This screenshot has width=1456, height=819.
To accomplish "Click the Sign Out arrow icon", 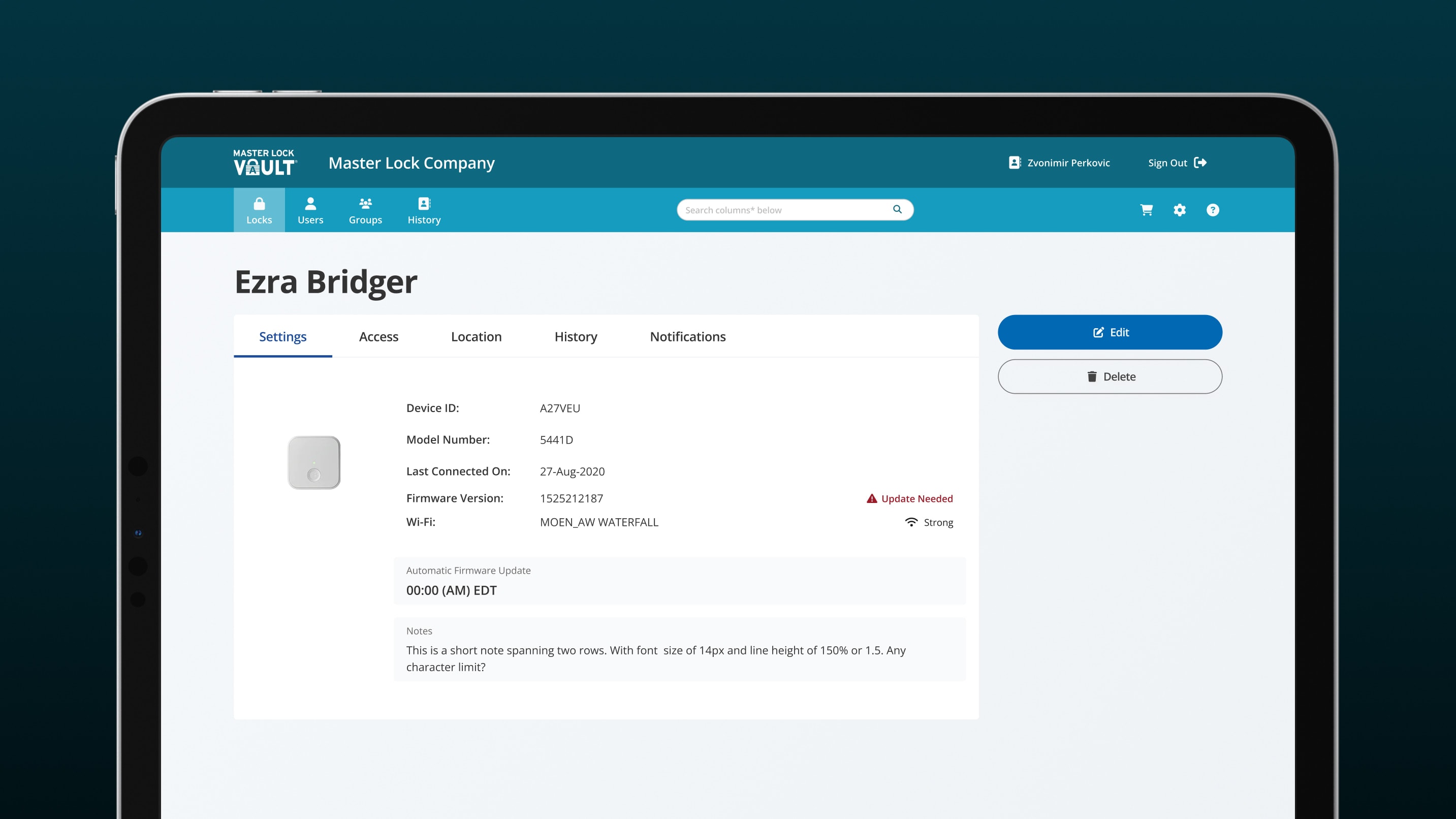I will [1200, 163].
